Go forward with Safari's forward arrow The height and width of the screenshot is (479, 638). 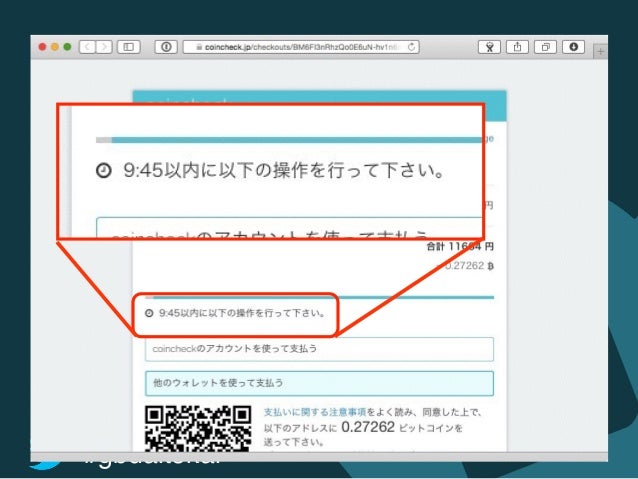[104, 47]
